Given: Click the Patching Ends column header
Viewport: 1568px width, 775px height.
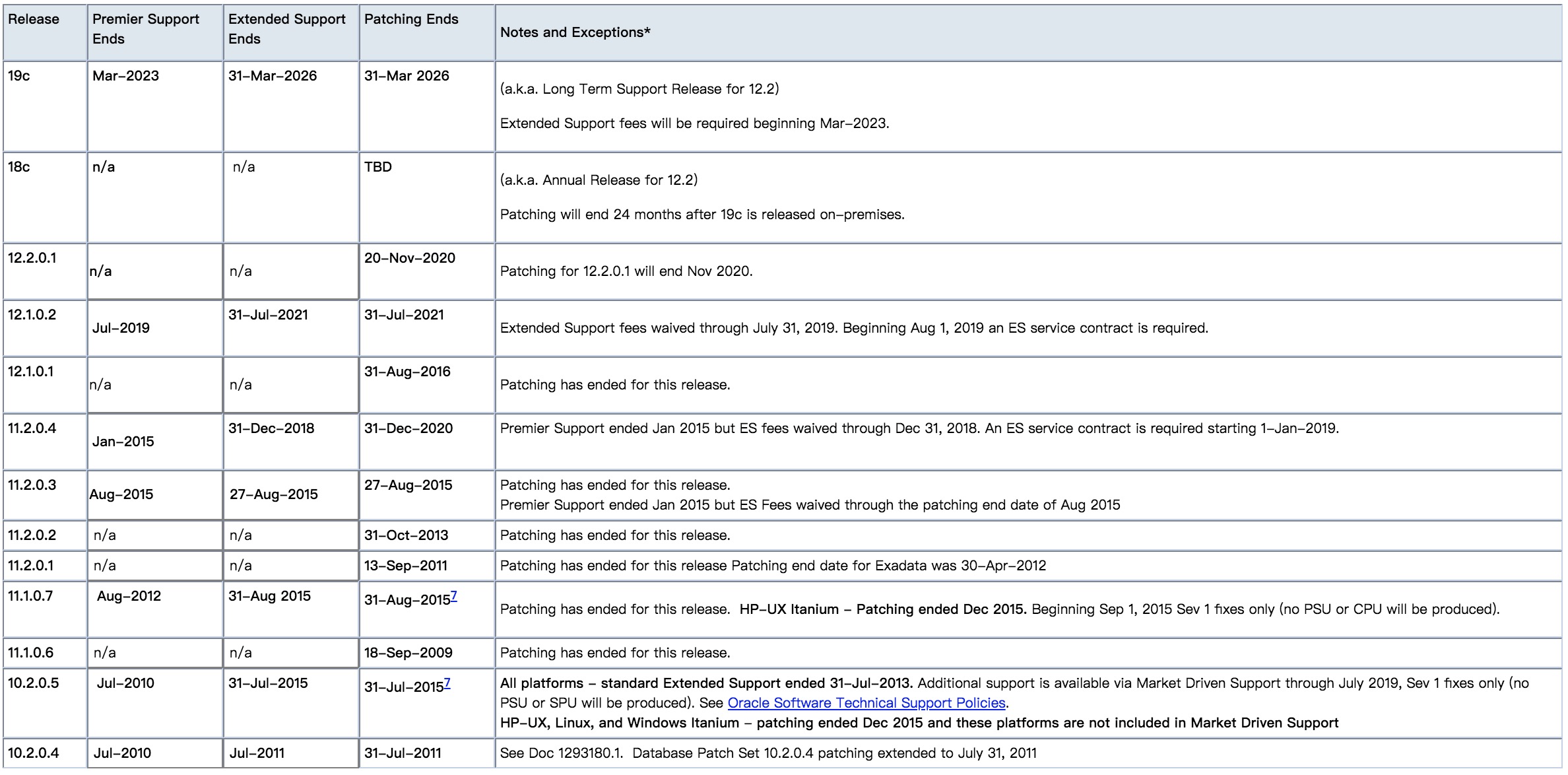Looking at the screenshot, I should click(411, 19).
